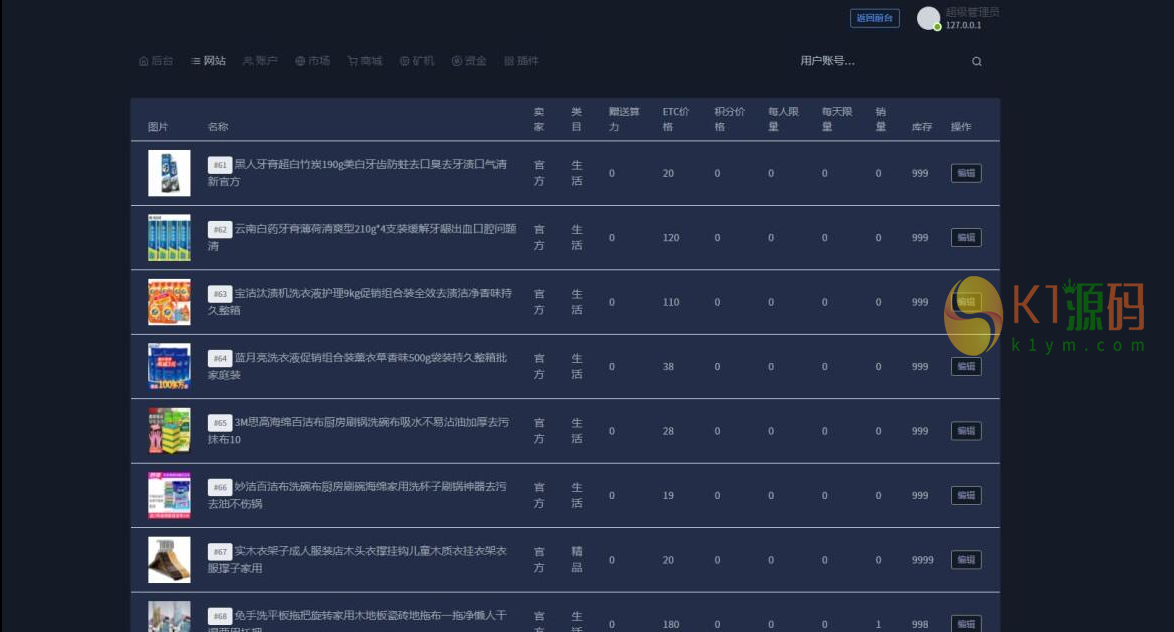
Task: Click the #67 ID badge
Action: coord(219,552)
